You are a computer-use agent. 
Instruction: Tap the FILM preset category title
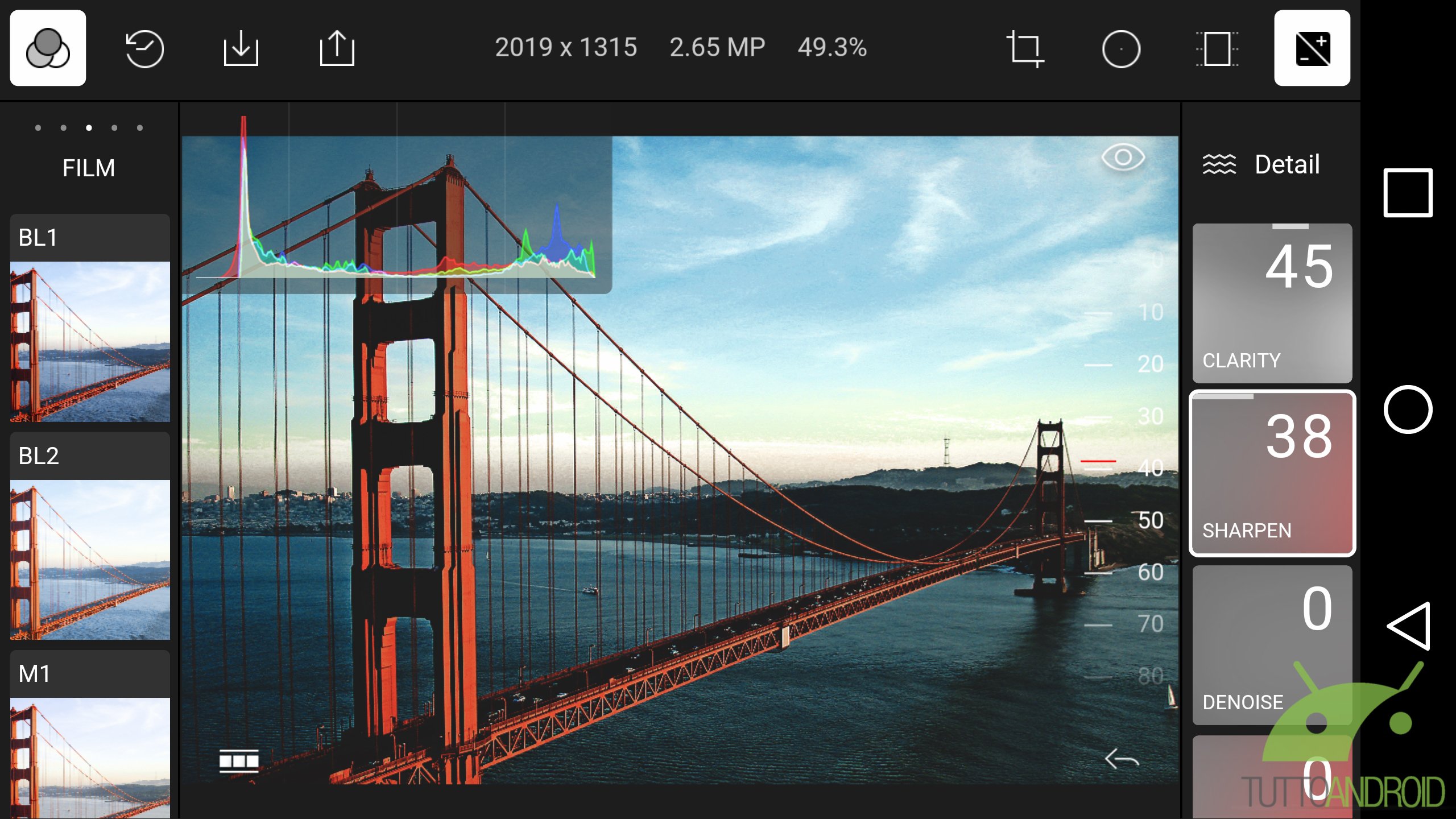pyautogui.click(x=89, y=168)
